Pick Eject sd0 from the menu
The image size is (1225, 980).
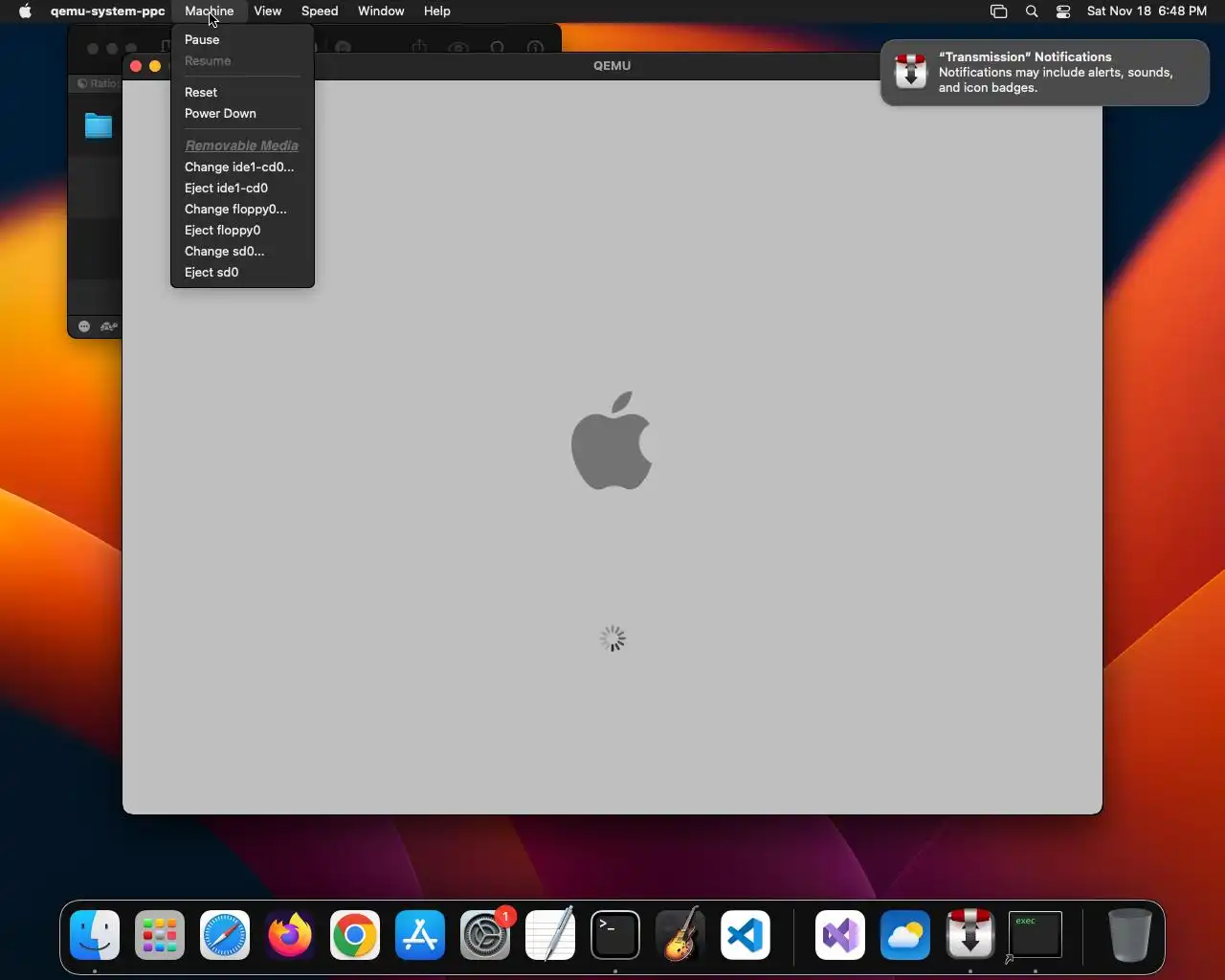pyautogui.click(x=242, y=272)
